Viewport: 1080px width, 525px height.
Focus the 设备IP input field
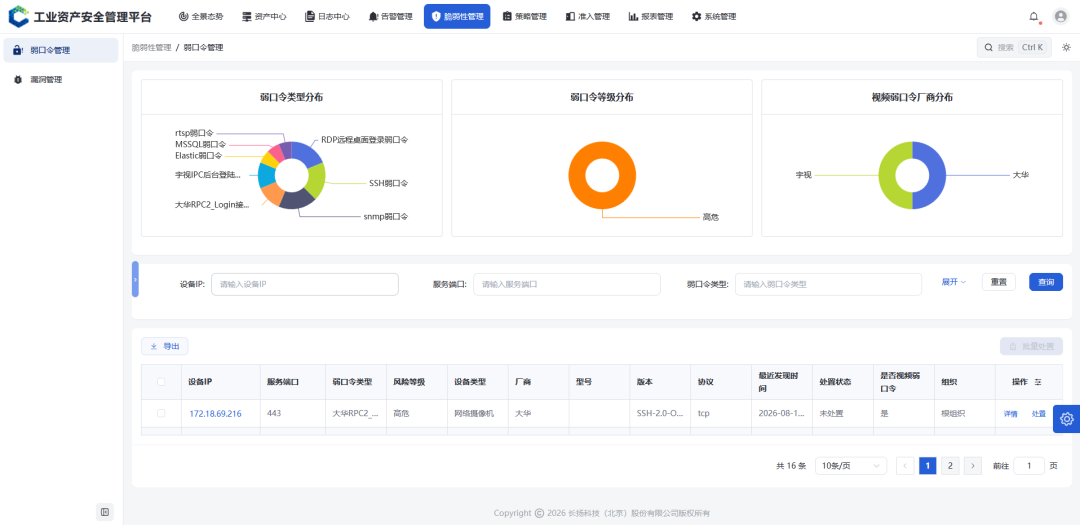point(304,284)
